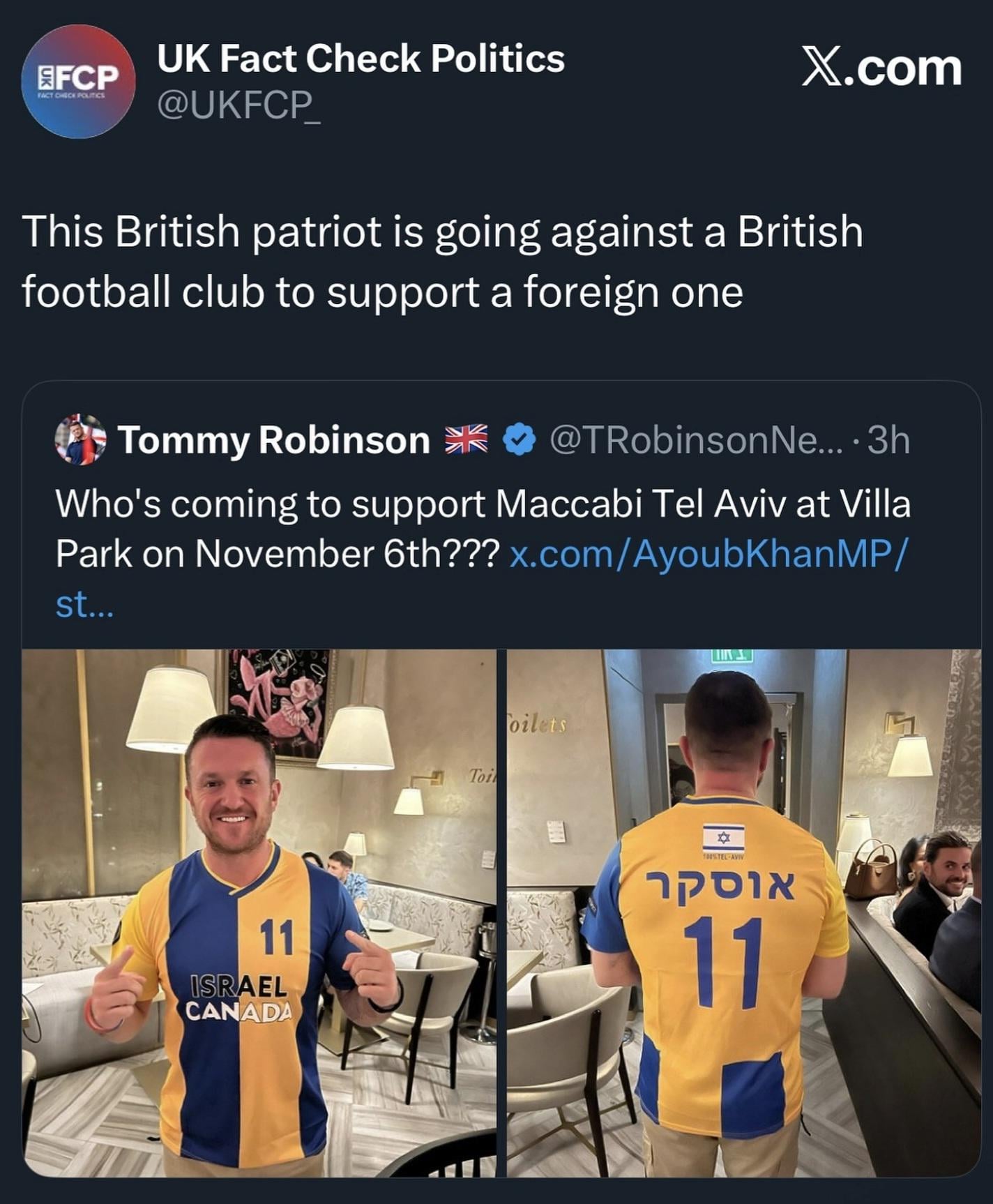Screen dimensions: 993x1204
Task: Click the quoted 'Who's coming to support' text
Action: click(483, 504)
